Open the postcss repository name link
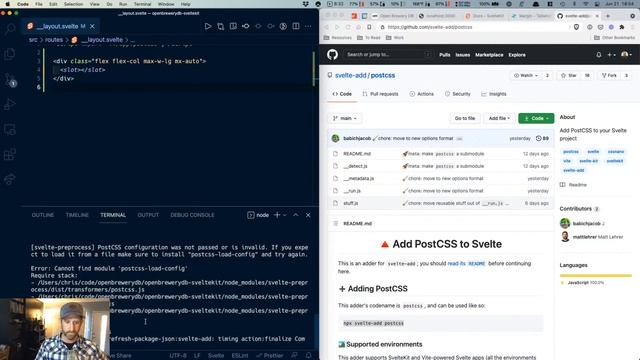 [x=382, y=76]
